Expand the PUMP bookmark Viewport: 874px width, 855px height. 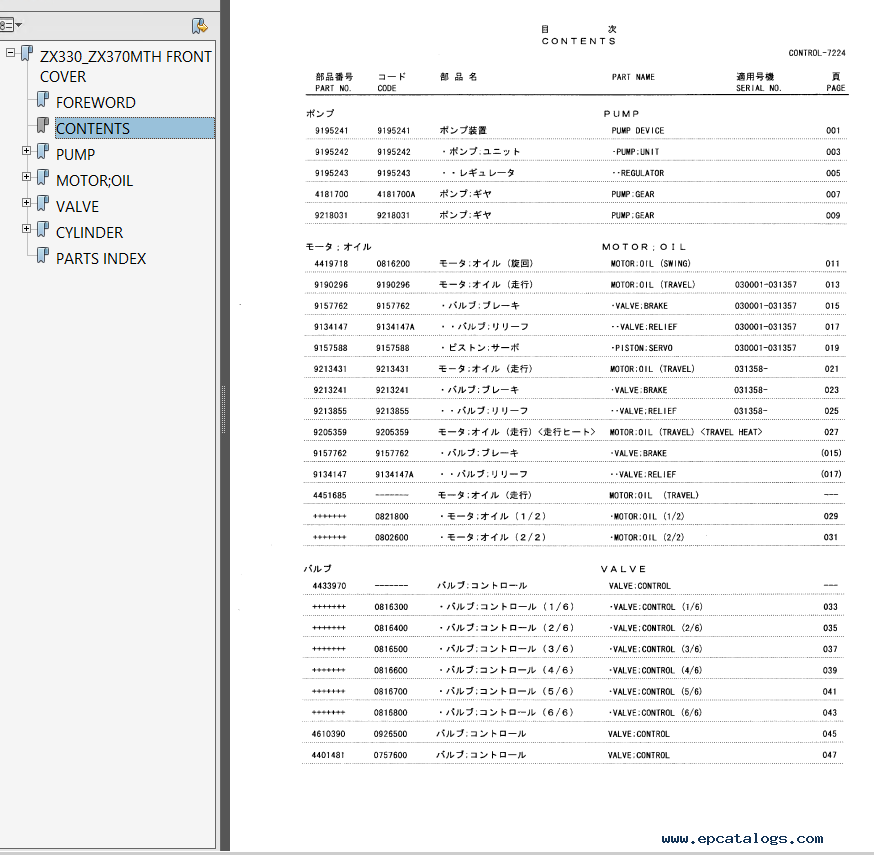[x=26, y=150]
